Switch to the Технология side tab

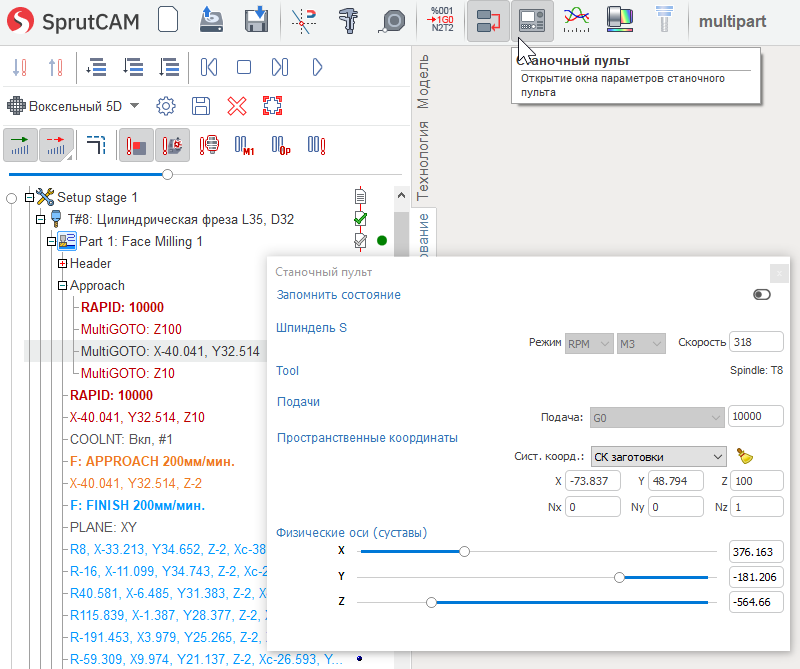pyautogui.click(x=423, y=160)
